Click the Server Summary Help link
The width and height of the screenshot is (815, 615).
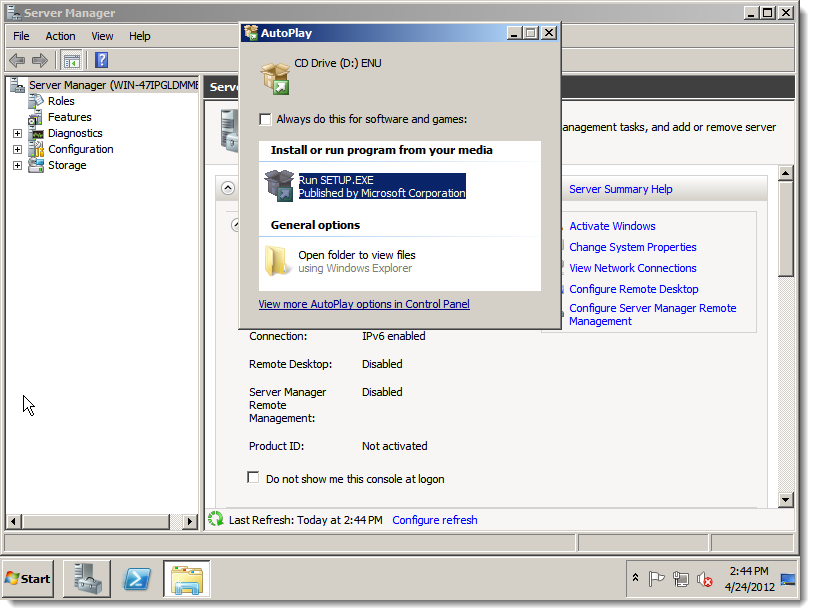tap(621, 189)
